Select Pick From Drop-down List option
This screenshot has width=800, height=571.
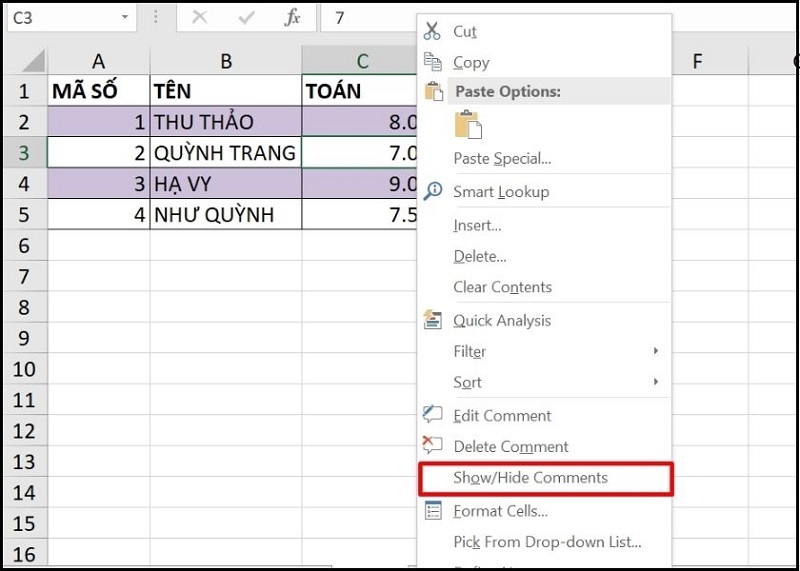click(x=547, y=542)
